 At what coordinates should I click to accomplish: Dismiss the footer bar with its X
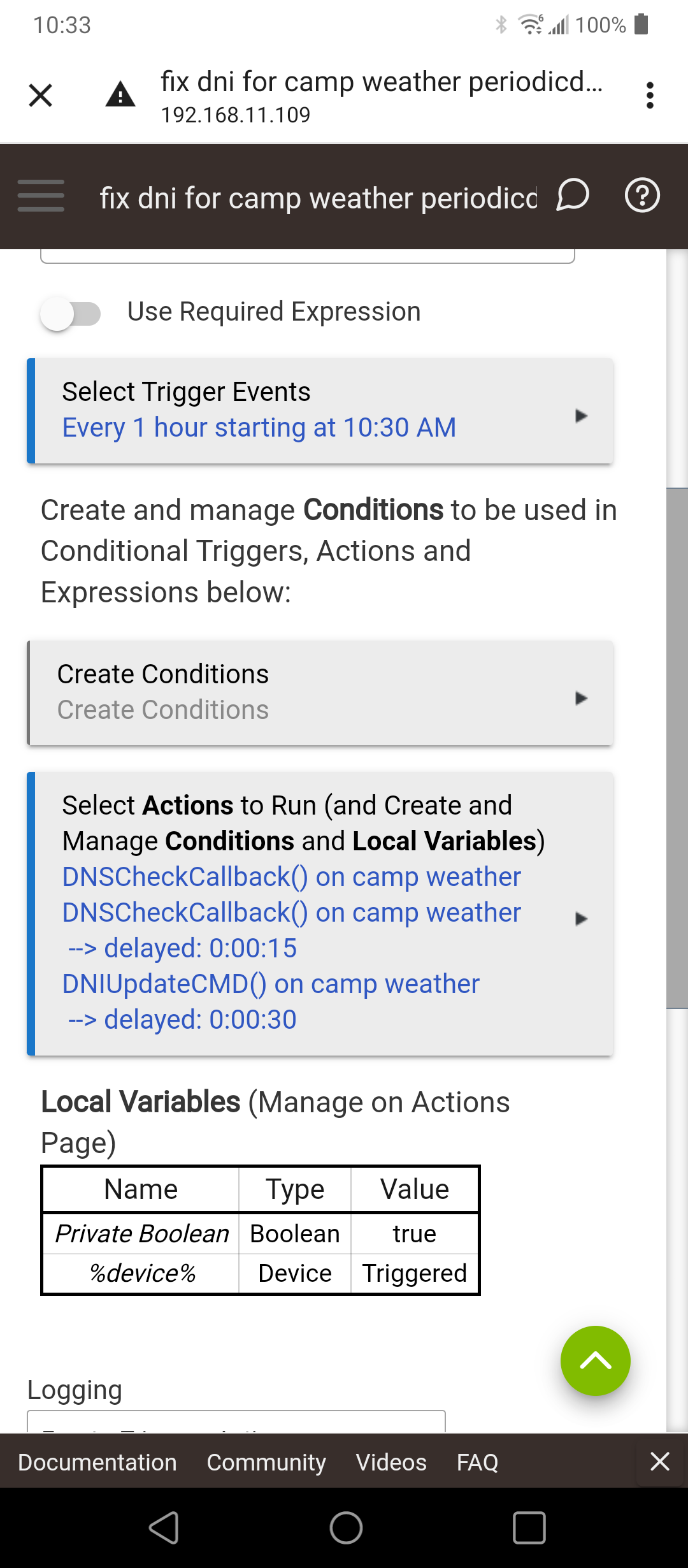pos(660,1461)
